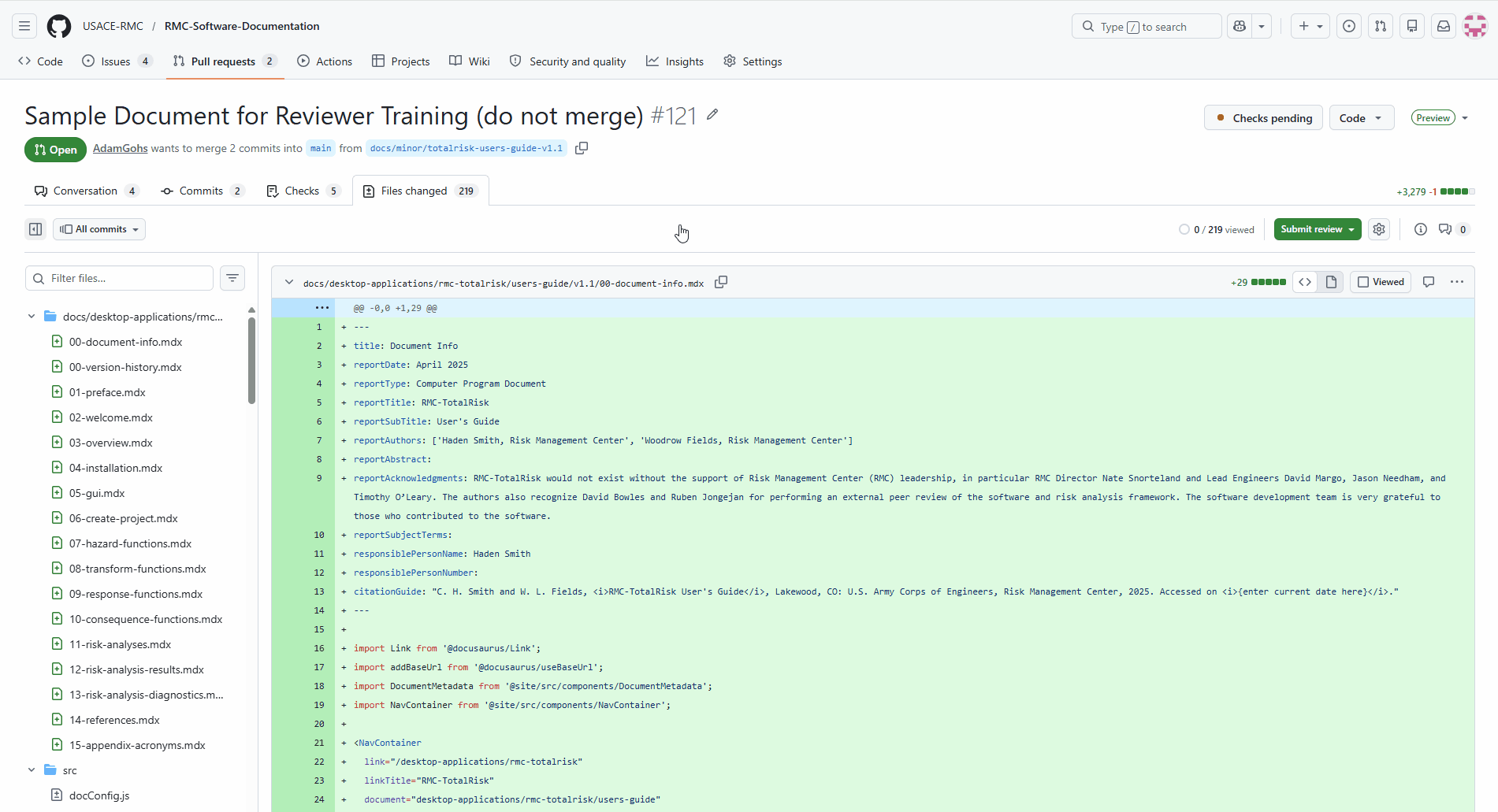This screenshot has height=812, width=1498.
Task: Open repository Settings tab
Action: 753,61
